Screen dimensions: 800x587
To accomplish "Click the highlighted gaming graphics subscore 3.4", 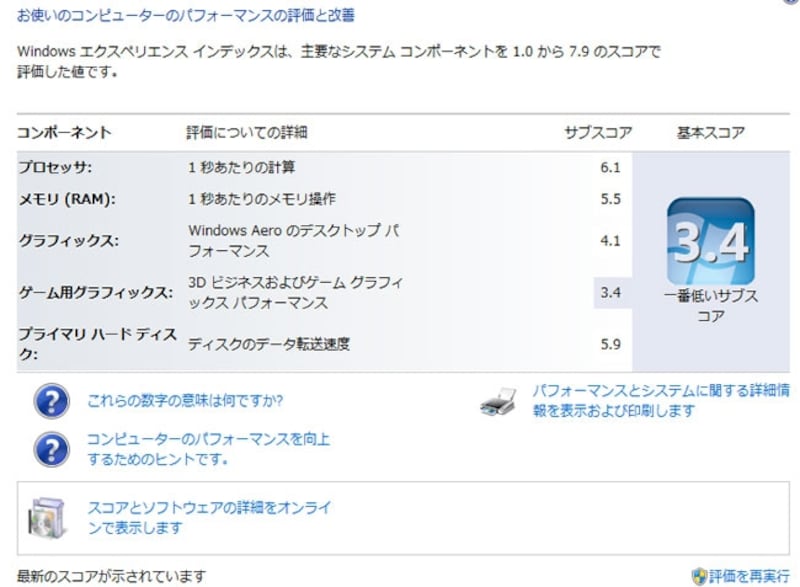I will point(611,293).
